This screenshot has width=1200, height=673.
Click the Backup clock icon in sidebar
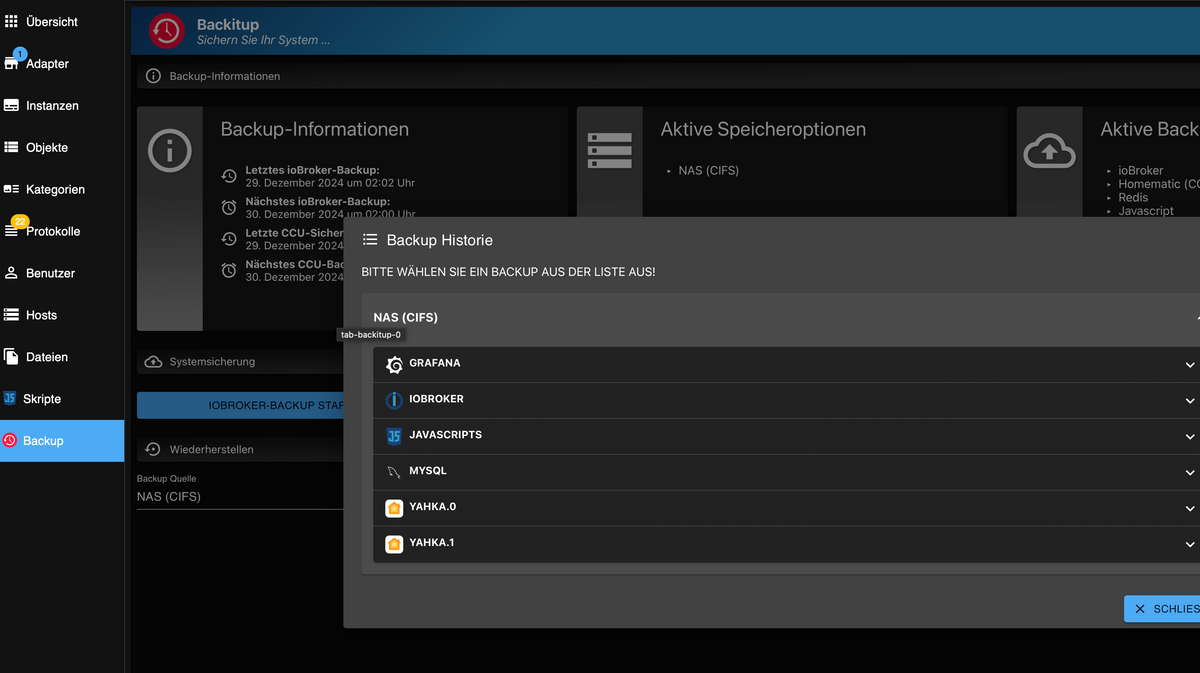pyautogui.click(x=10, y=440)
